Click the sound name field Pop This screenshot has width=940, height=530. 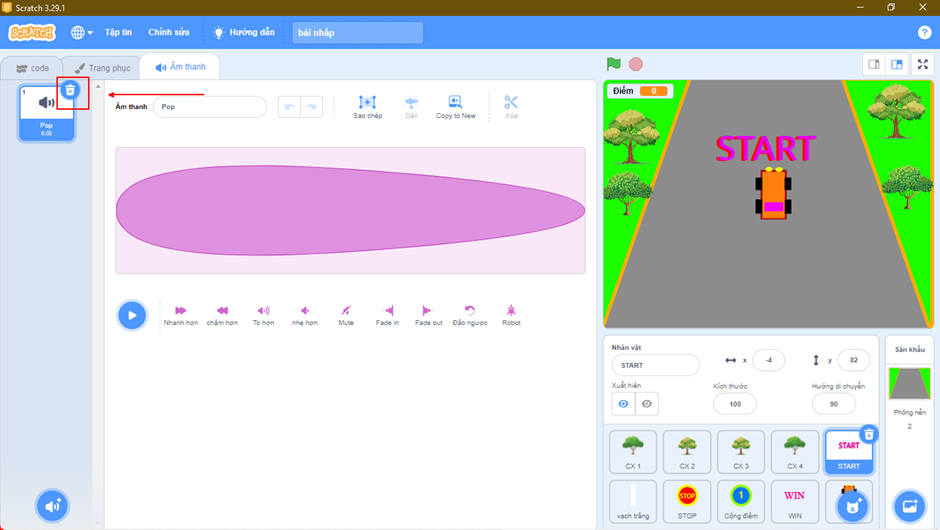pos(210,107)
